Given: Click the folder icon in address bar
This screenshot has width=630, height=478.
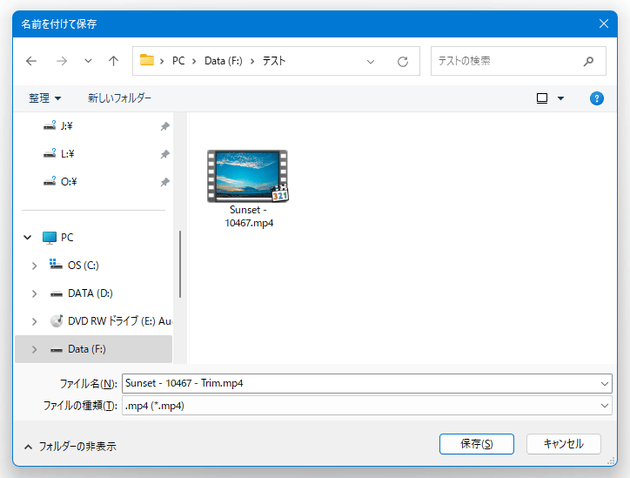Looking at the screenshot, I should tap(147, 60).
